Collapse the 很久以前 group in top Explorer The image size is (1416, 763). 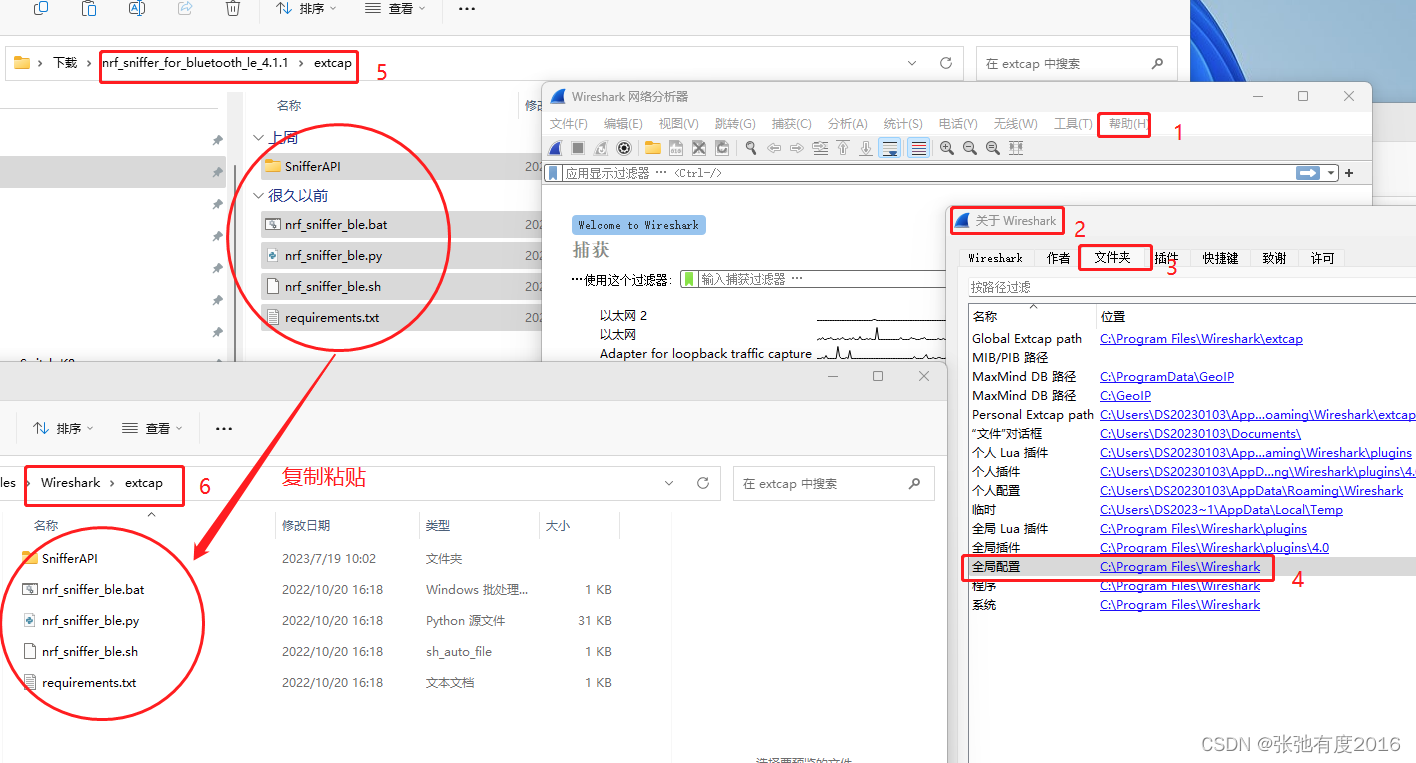(x=259, y=196)
